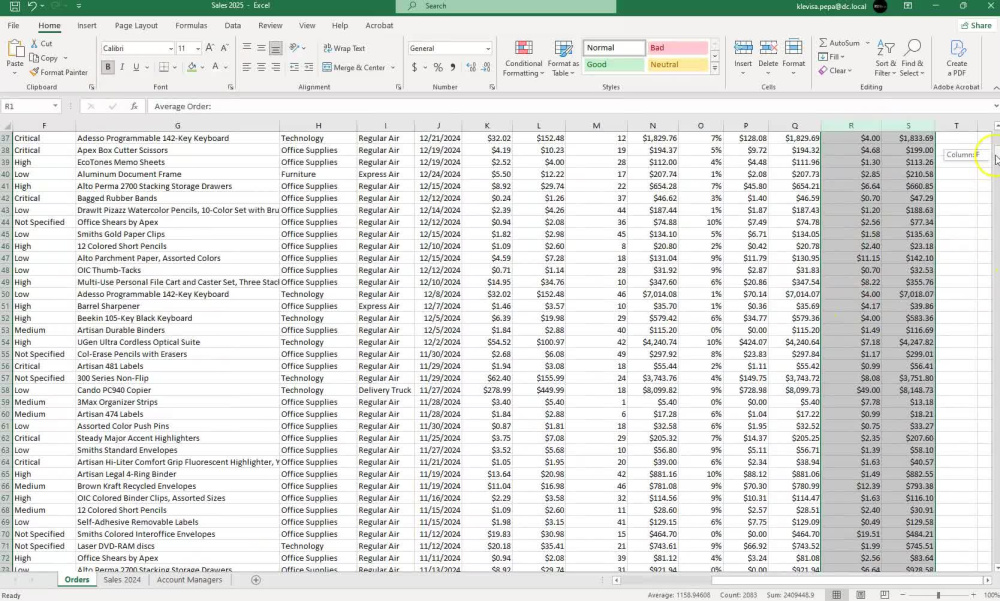Screen dimensions: 1000x601
Task: Apply the Fill Color bucket
Action: pyautogui.click(x=192, y=67)
